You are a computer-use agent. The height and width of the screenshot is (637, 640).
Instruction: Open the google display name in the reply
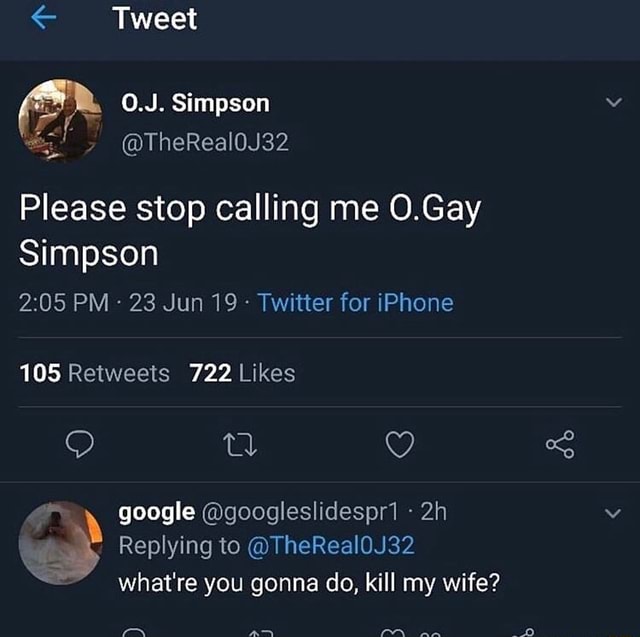coord(157,513)
